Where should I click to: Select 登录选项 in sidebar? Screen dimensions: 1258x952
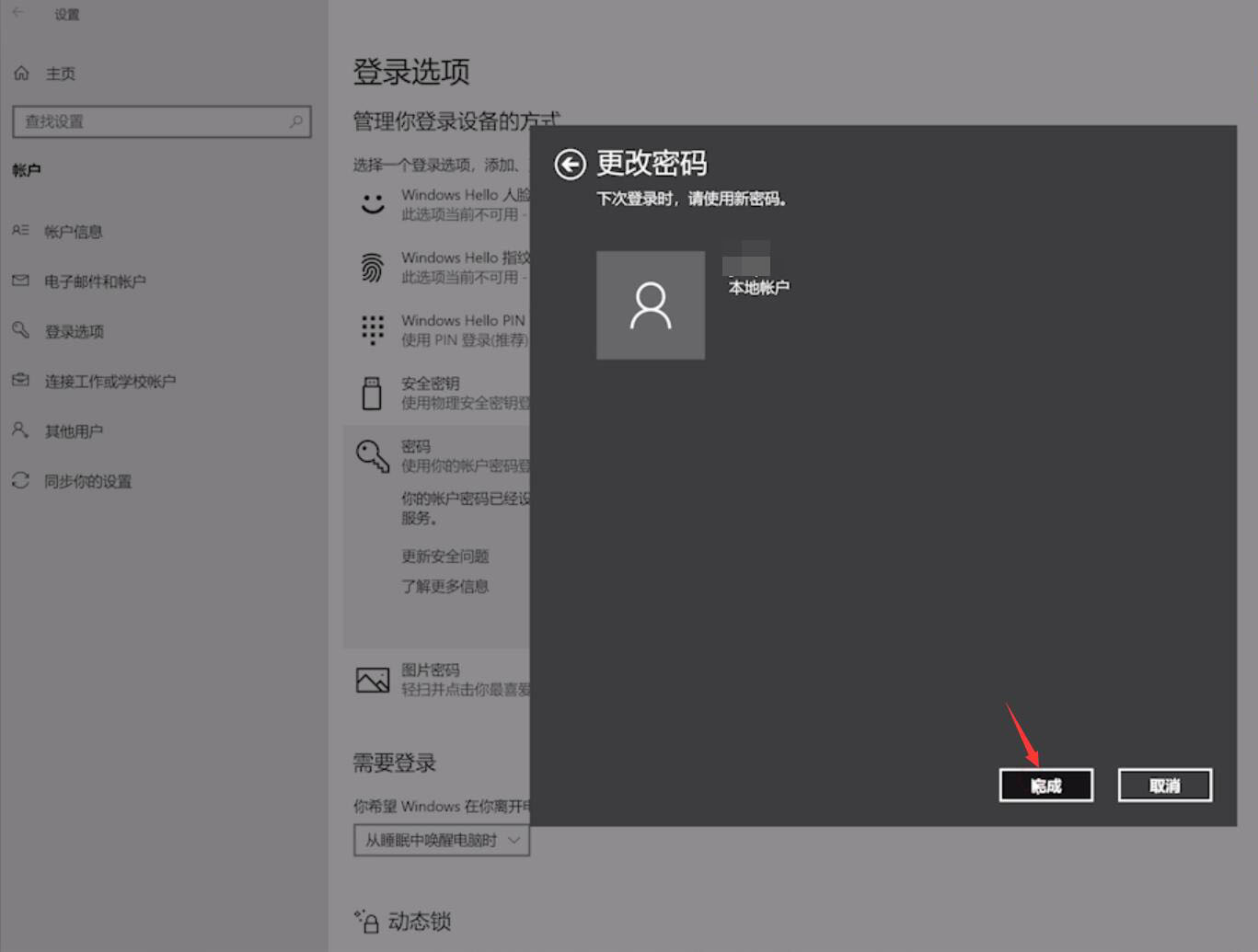75,331
